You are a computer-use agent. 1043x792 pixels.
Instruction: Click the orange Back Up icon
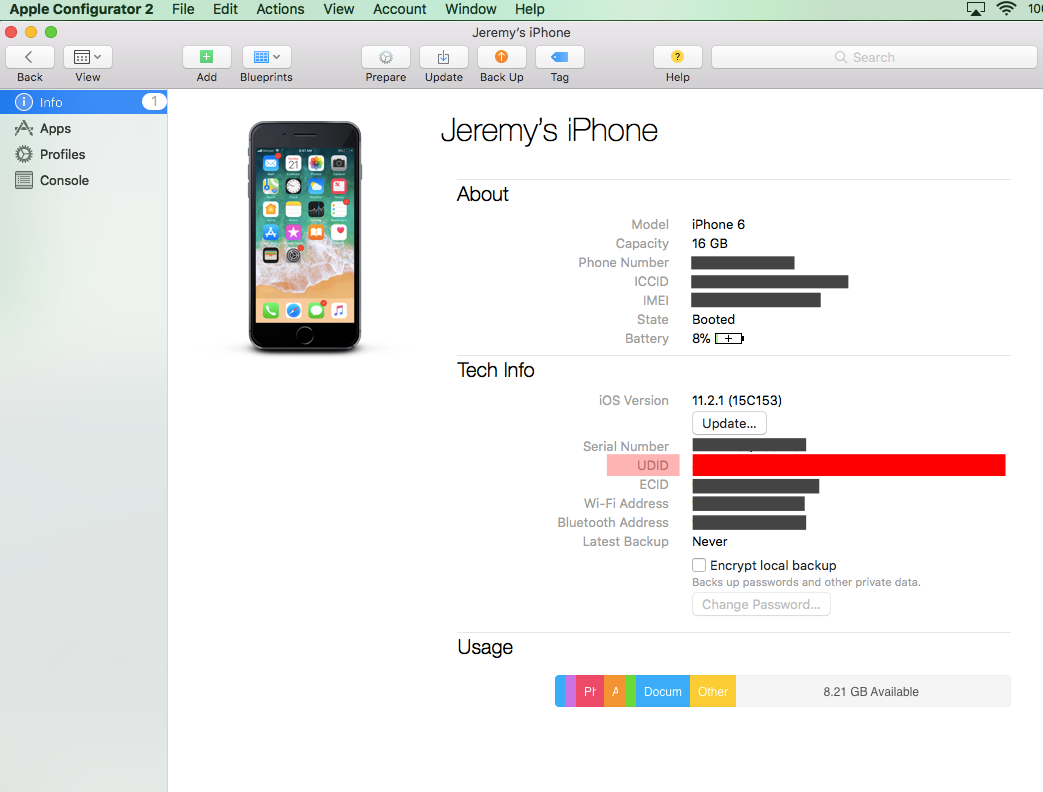(501, 57)
